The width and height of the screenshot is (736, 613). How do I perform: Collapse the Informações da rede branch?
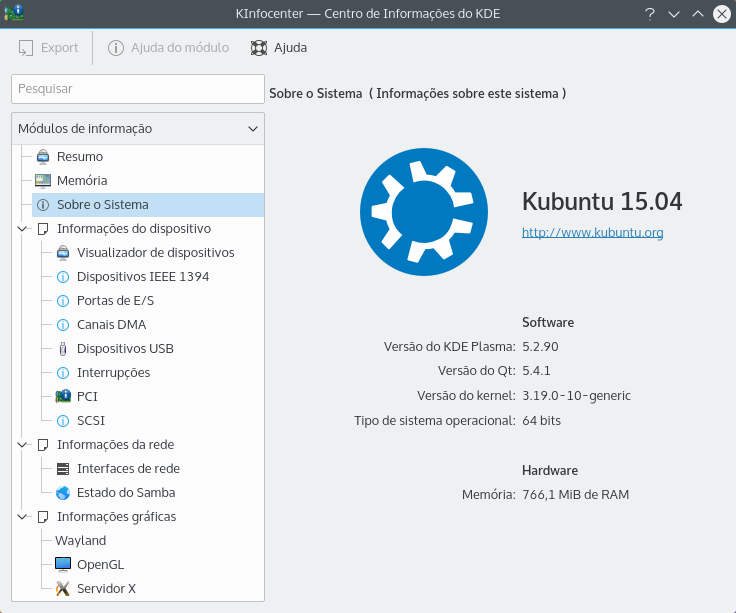coord(23,445)
